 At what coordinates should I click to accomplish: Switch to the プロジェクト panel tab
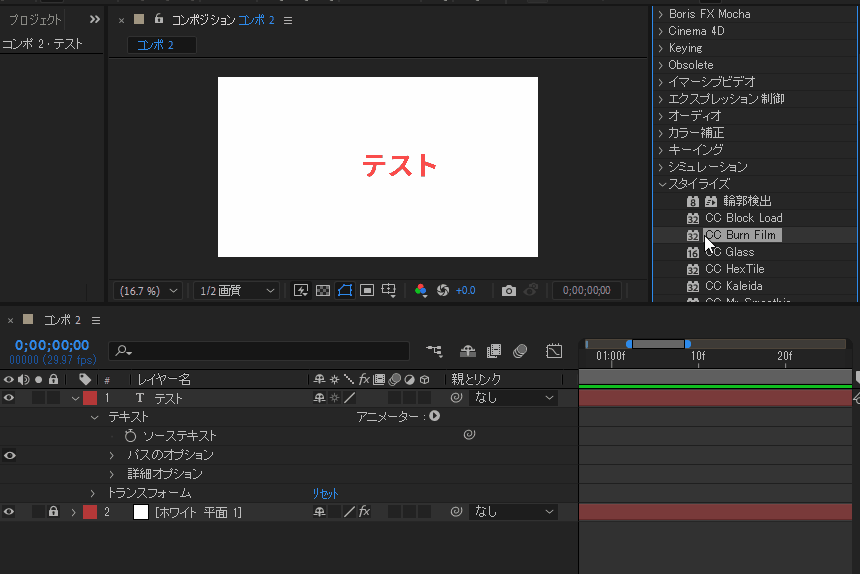35,20
